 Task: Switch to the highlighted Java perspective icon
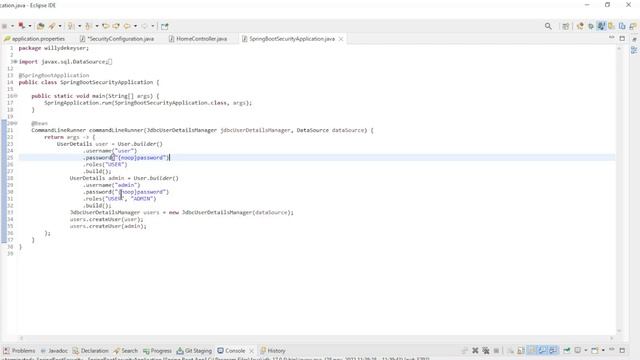601,26
